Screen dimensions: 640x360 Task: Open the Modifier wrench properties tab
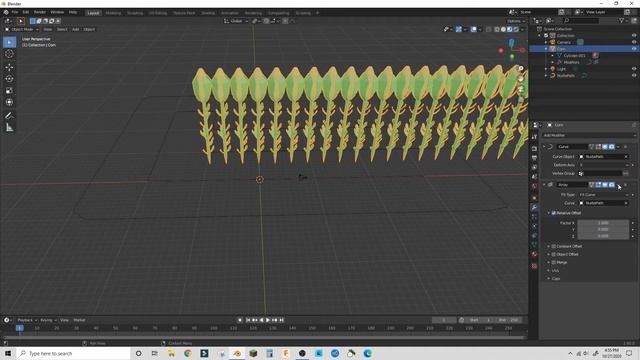pos(534,207)
